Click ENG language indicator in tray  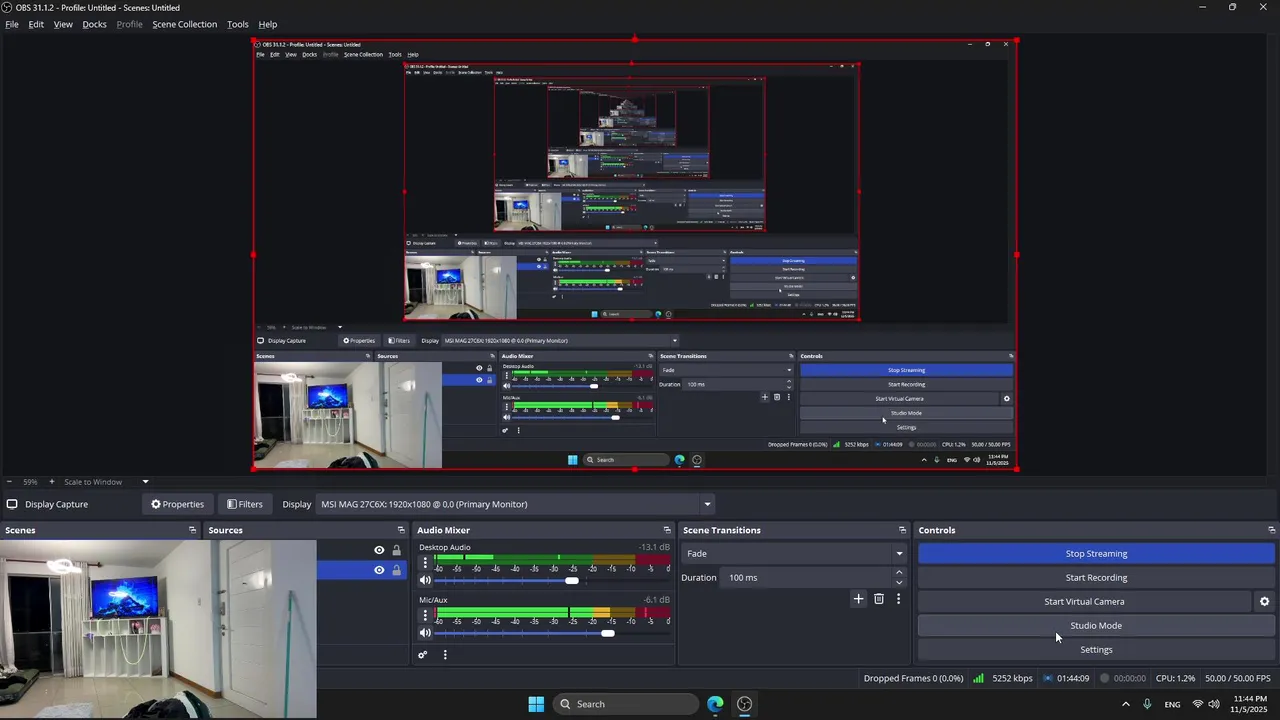pyautogui.click(x=1172, y=704)
